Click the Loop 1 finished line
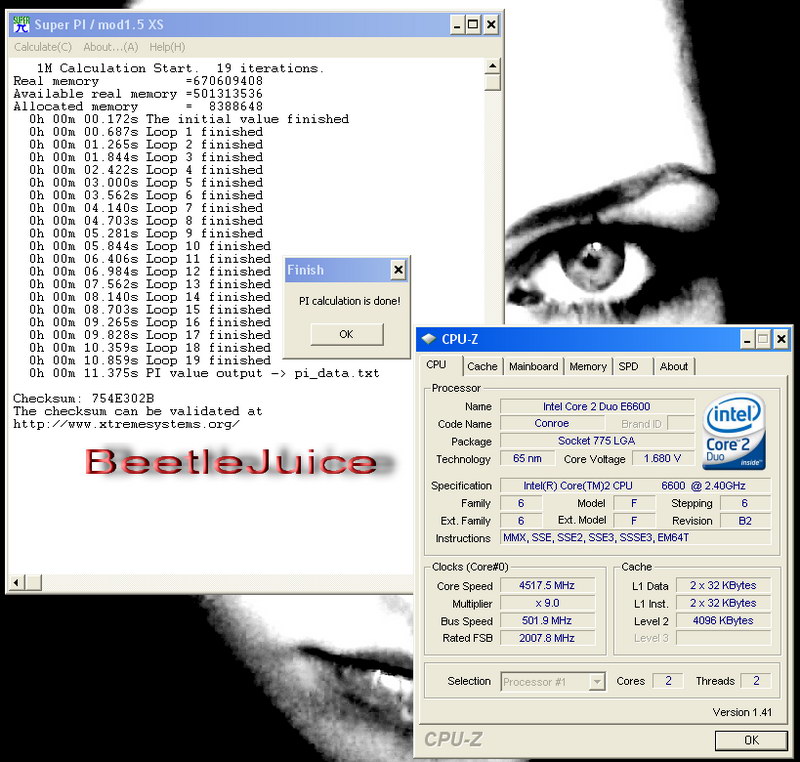The width and height of the screenshot is (800, 762). (x=146, y=132)
